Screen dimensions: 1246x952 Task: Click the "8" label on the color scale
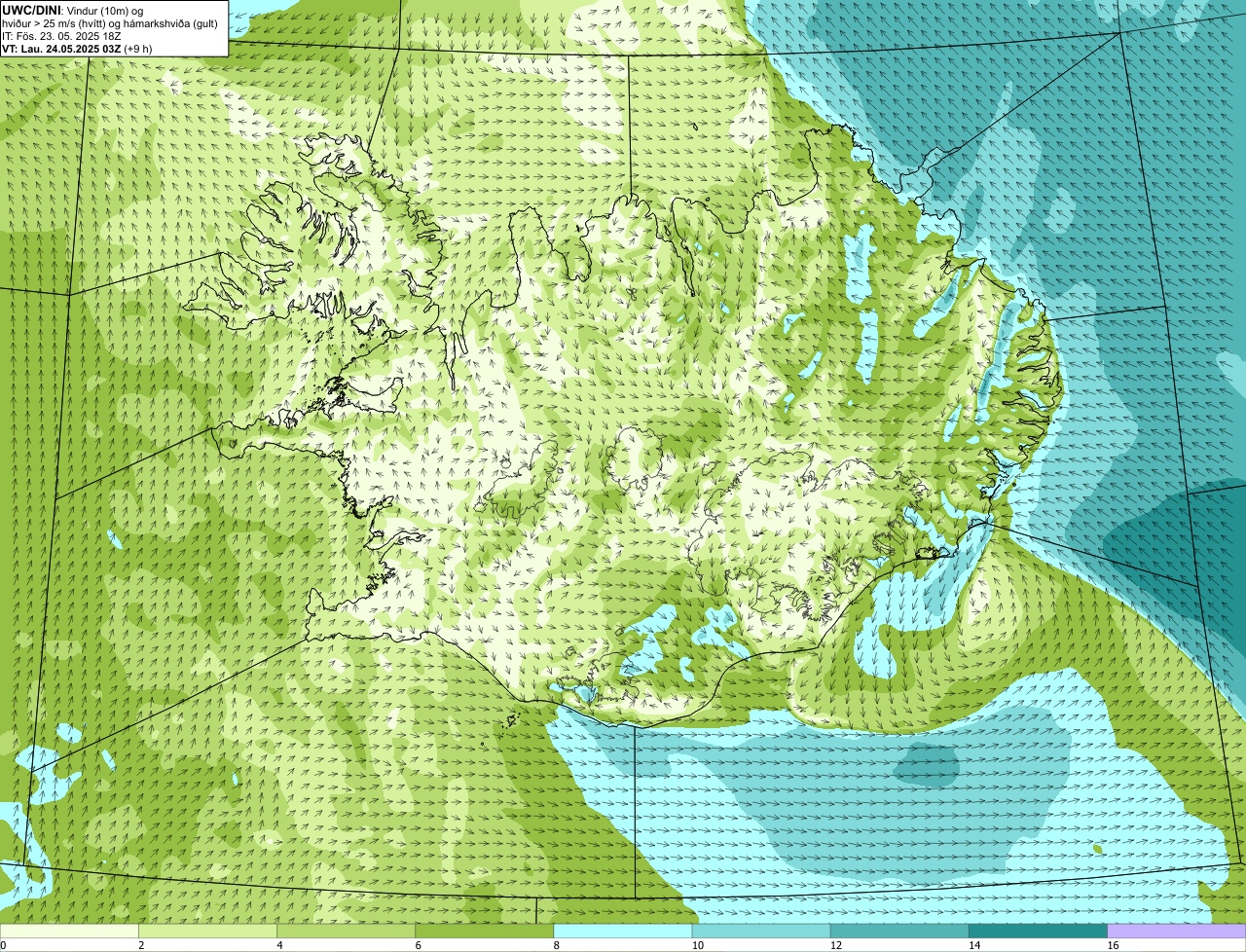[x=556, y=945]
